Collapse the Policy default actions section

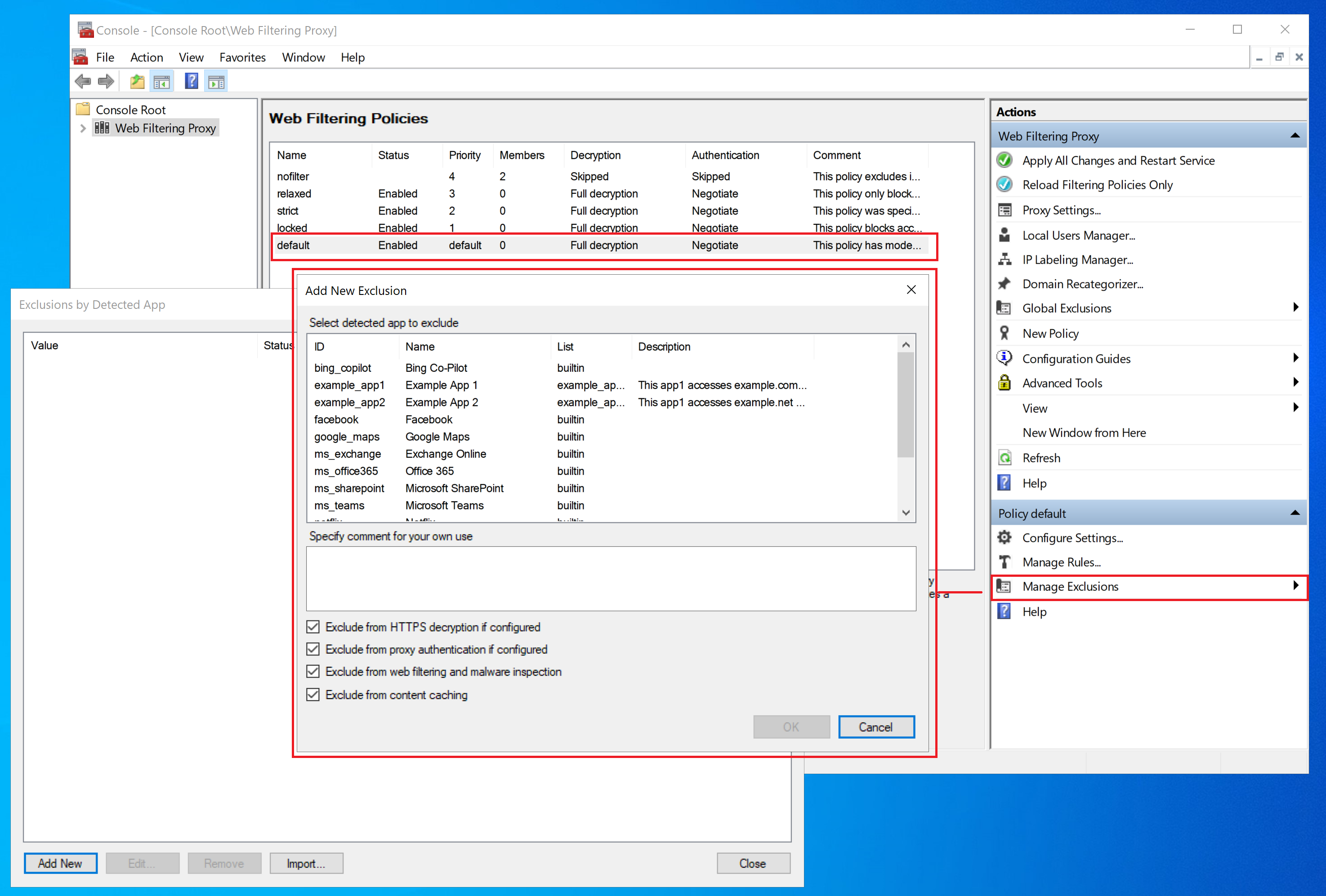pyautogui.click(x=1295, y=513)
